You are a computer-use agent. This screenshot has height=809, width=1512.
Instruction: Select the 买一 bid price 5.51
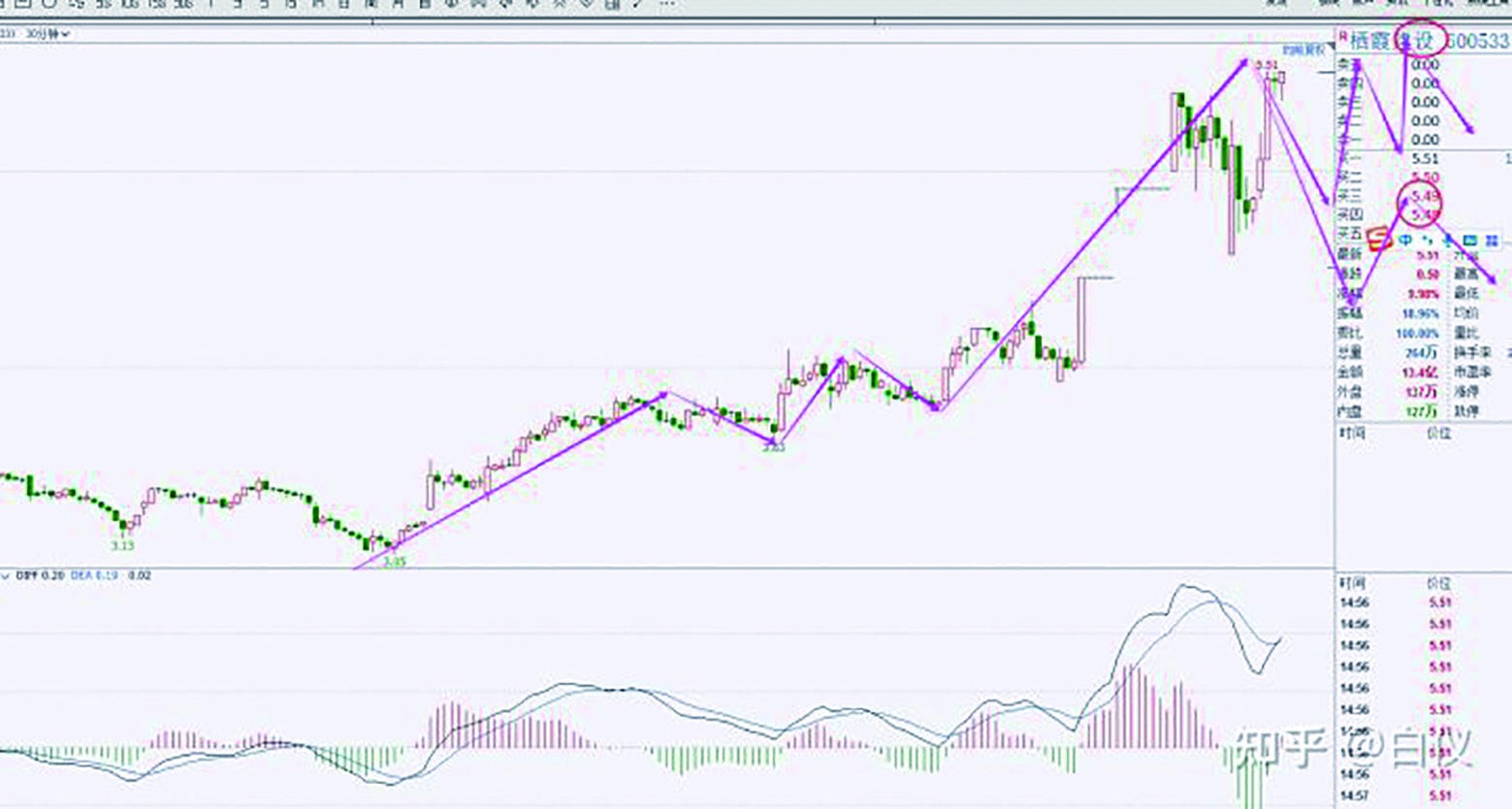click(1425, 158)
